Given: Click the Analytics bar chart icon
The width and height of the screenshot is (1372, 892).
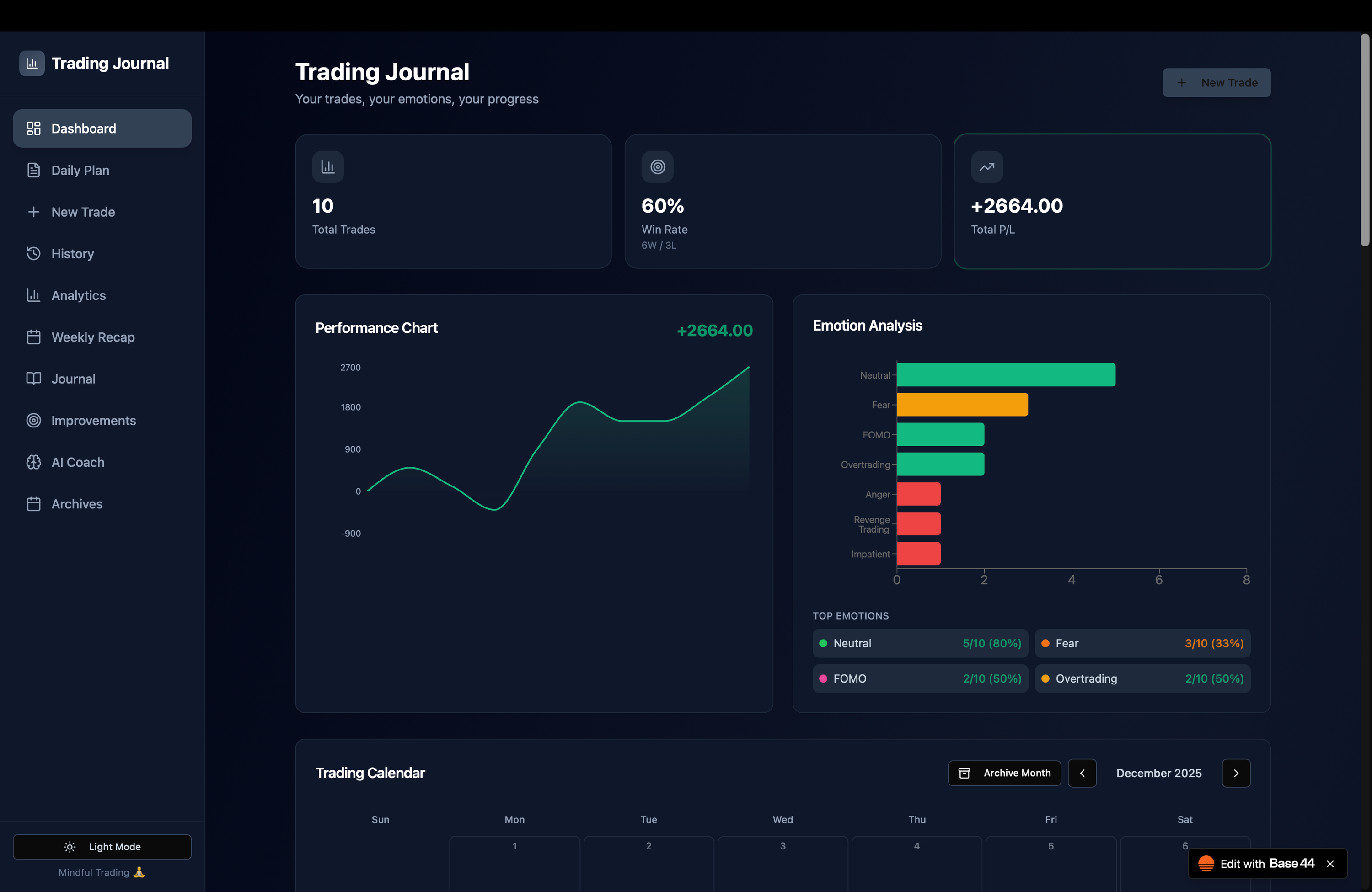Looking at the screenshot, I should (x=33, y=295).
